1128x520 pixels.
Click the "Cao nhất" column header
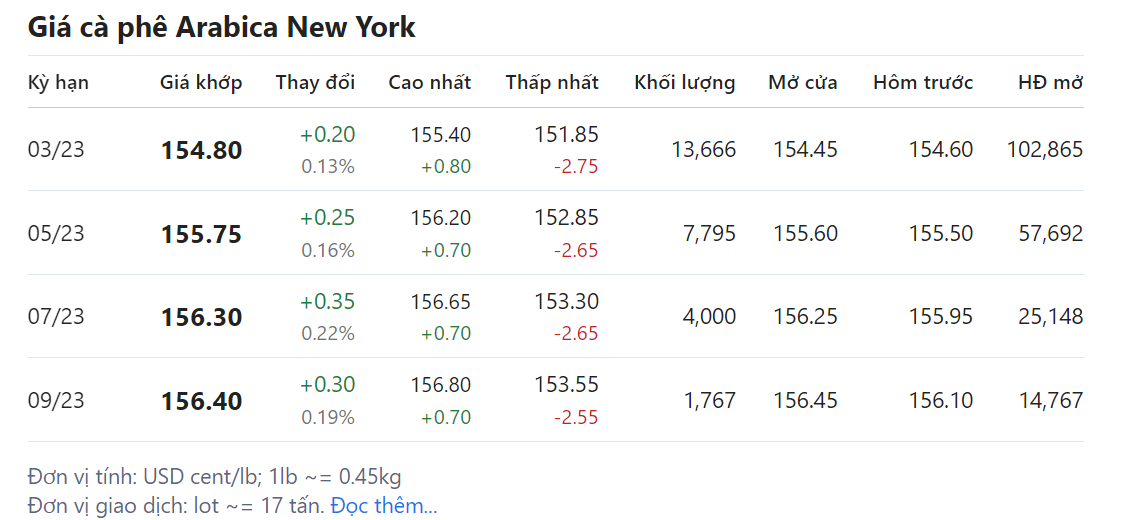pos(430,82)
